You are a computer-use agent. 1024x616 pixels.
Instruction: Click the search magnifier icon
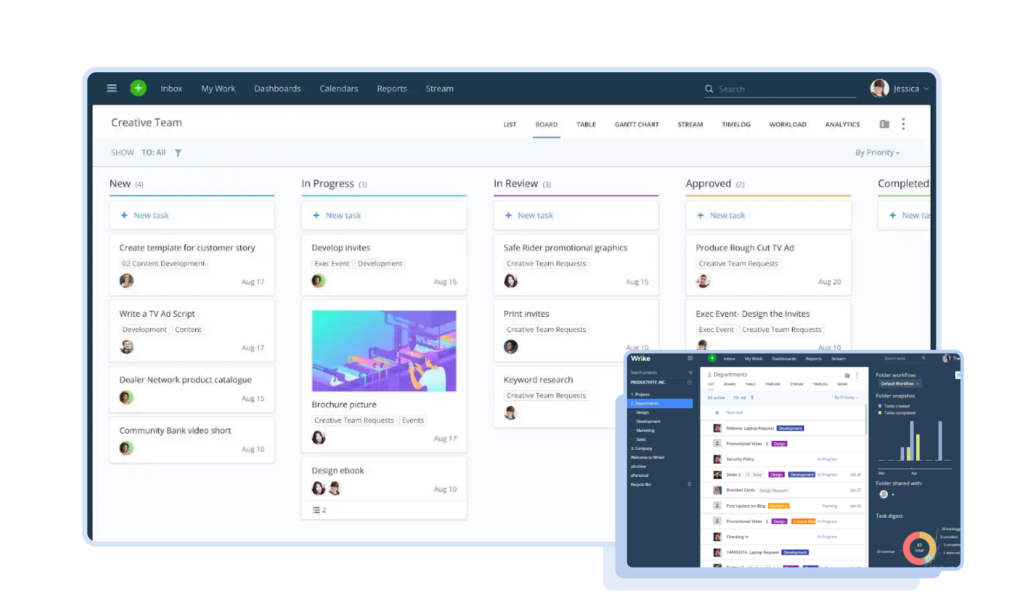click(709, 89)
